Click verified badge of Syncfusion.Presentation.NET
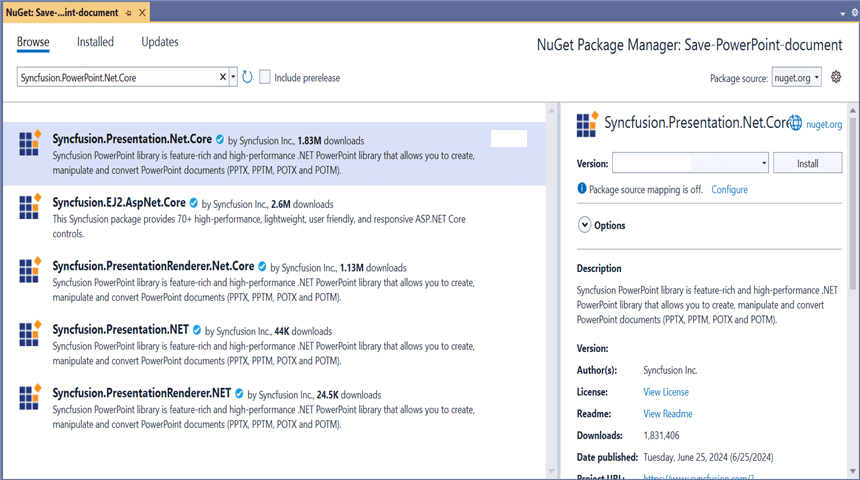 tap(197, 330)
